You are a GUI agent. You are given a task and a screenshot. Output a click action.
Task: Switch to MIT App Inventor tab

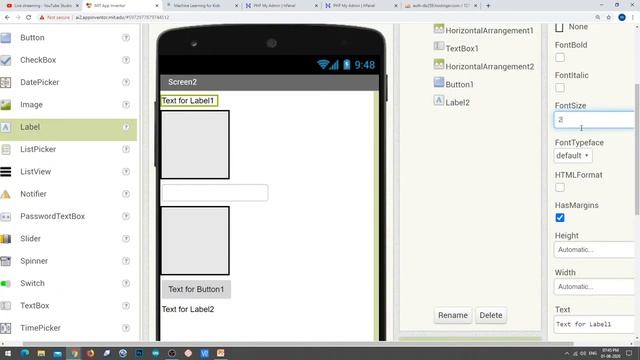(x=122, y=6)
